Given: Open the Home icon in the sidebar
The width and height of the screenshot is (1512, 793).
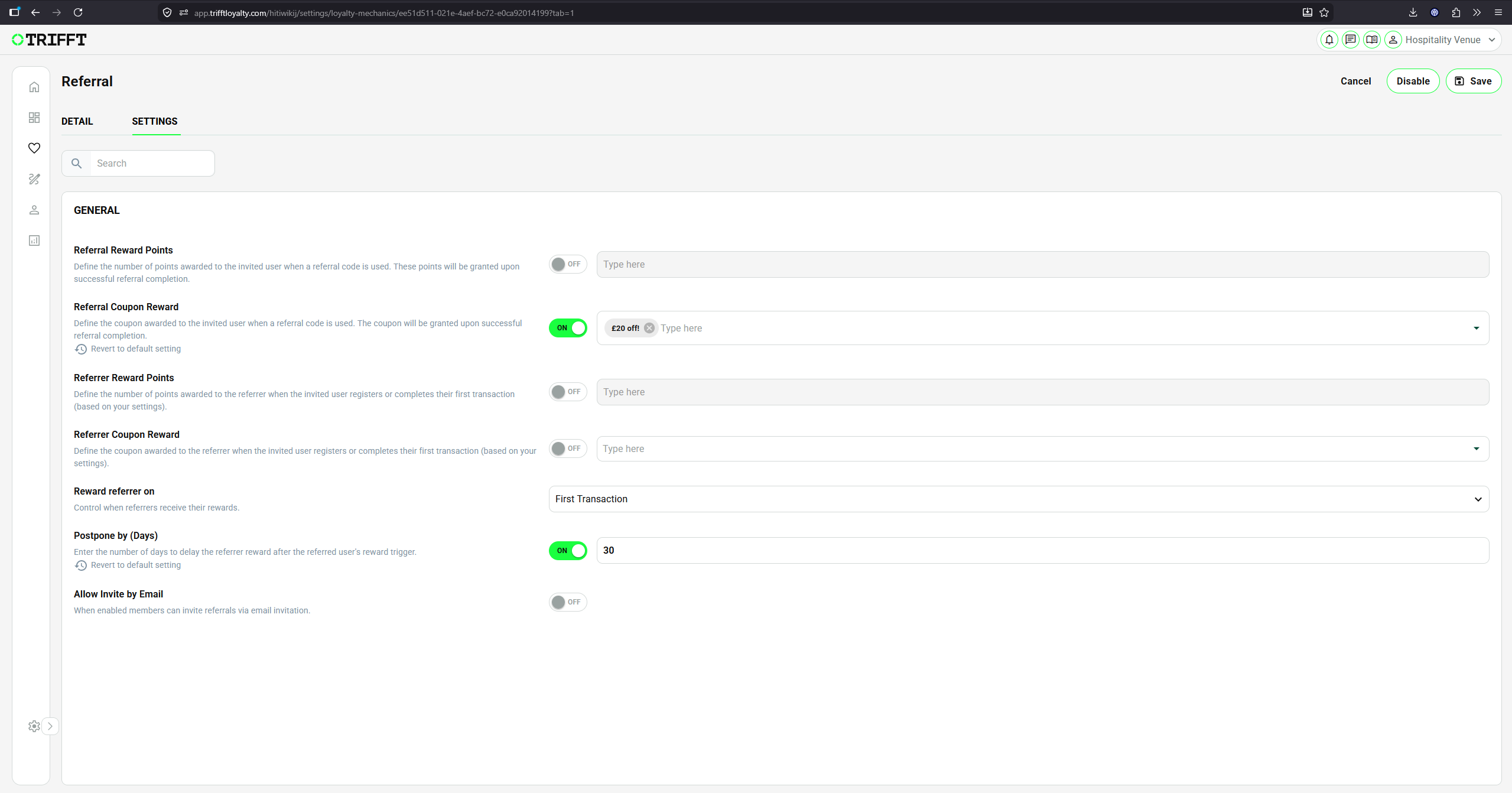Looking at the screenshot, I should coord(34,87).
